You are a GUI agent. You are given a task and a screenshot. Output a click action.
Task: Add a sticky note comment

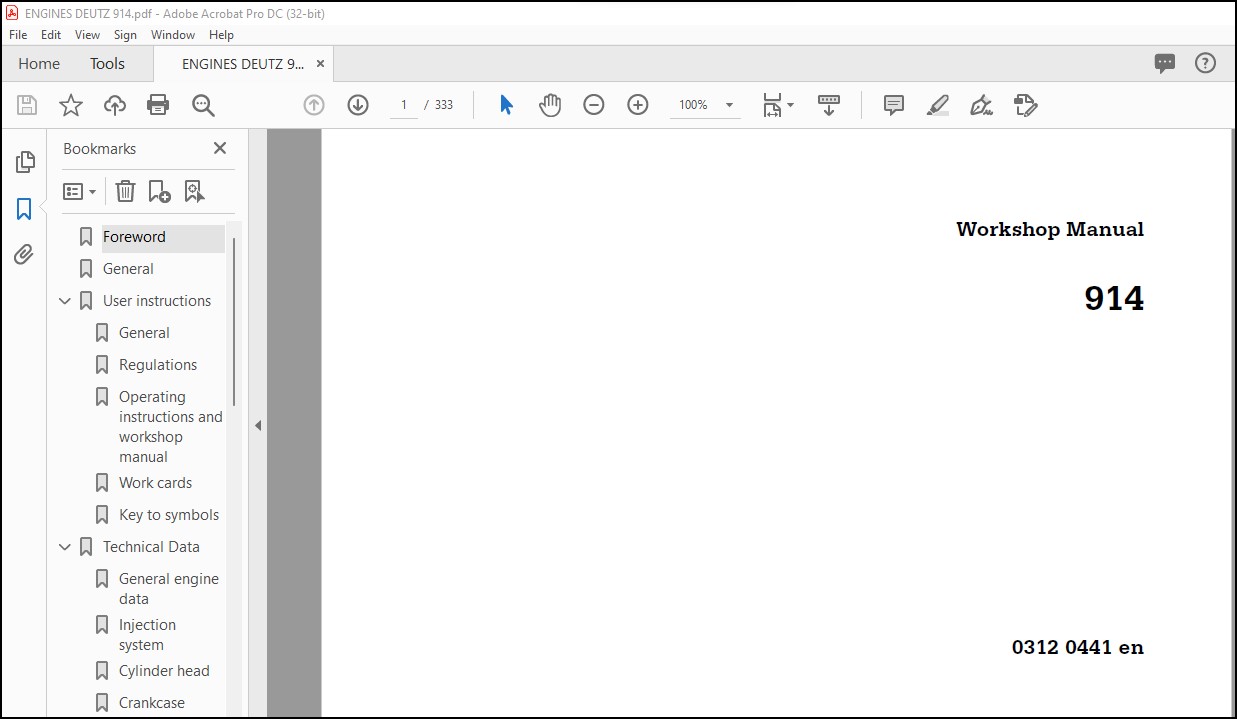(x=894, y=105)
